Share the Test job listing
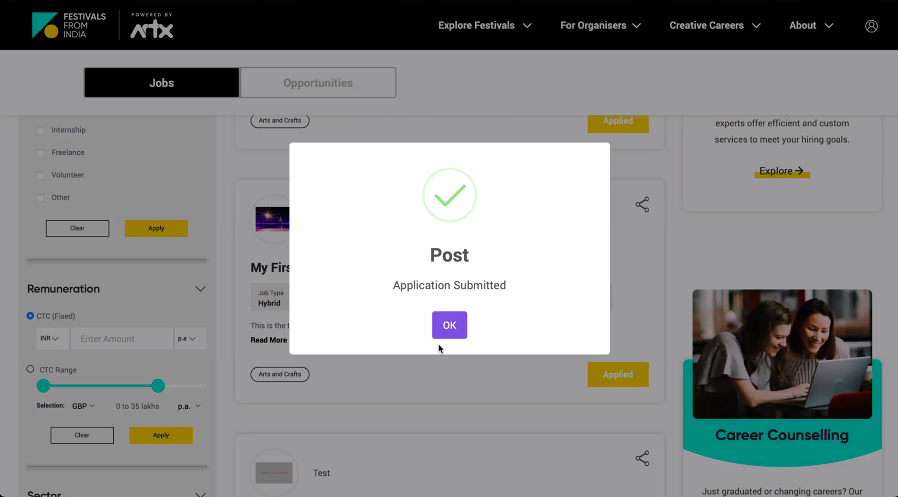Viewport: 898px width, 497px height. tap(642, 458)
